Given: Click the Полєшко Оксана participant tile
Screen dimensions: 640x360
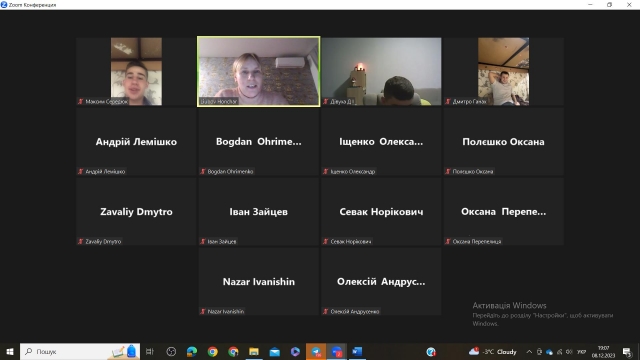Looking at the screenshot, I should tap(504, 142).
